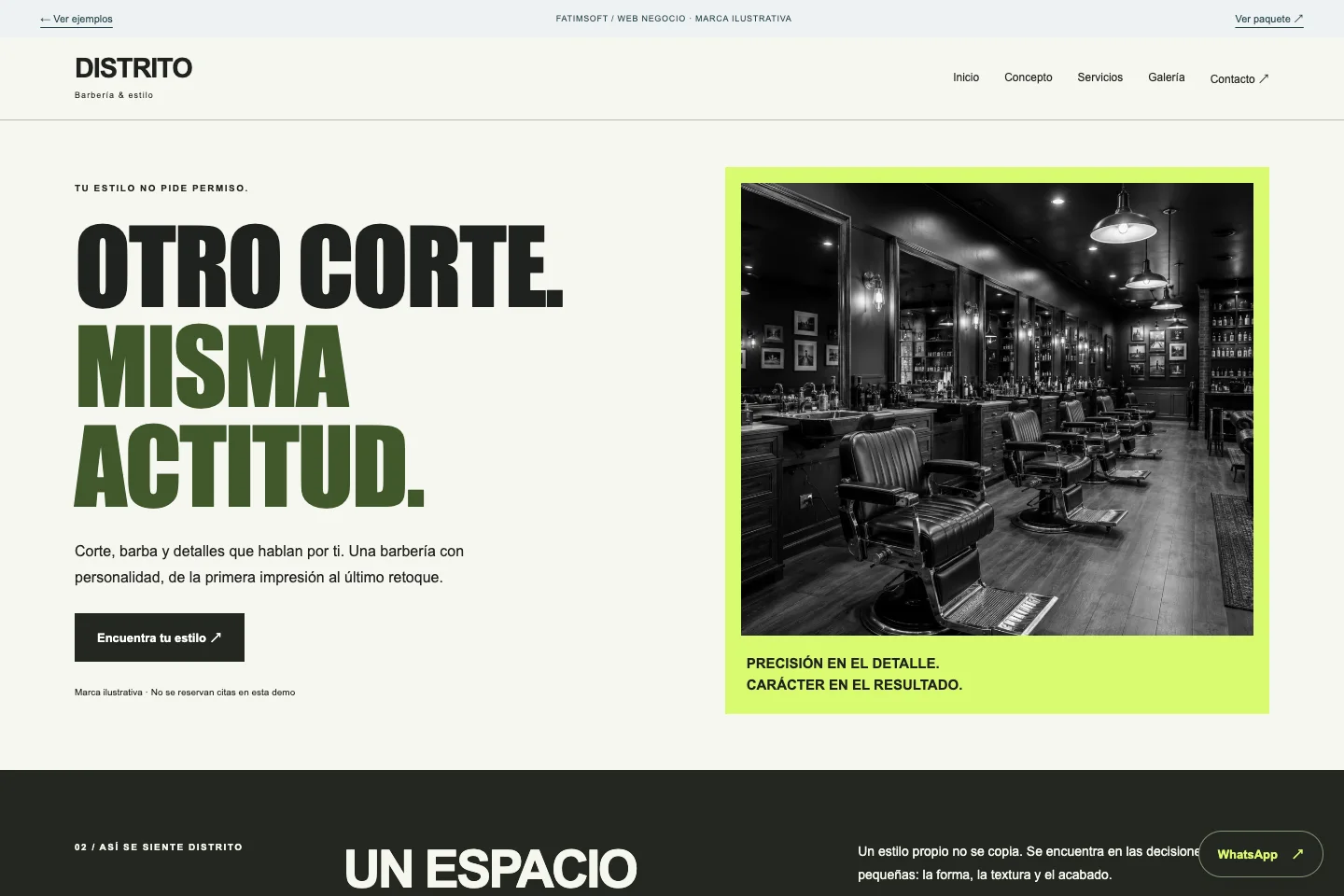
Task: Open Contacto in the navigation bar
Action: [1239, 78]
